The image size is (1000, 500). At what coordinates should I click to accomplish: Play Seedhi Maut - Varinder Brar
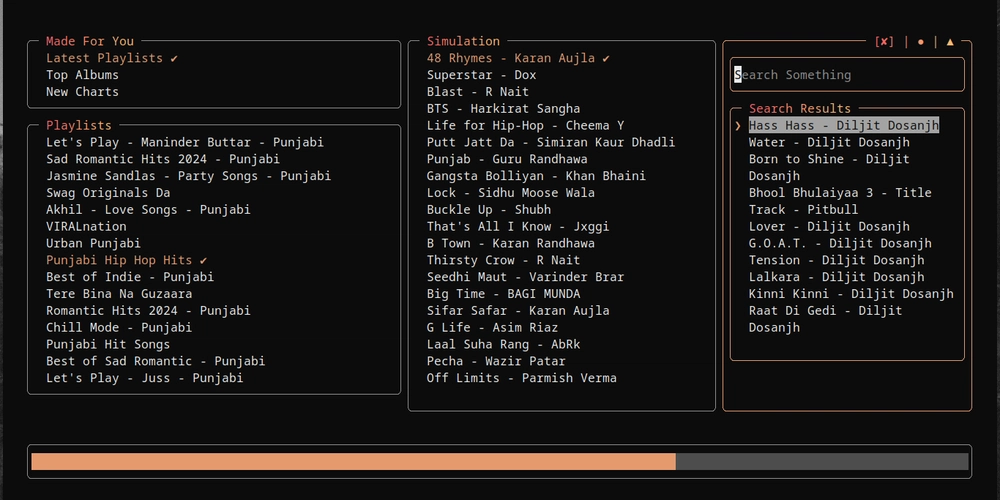526,277
